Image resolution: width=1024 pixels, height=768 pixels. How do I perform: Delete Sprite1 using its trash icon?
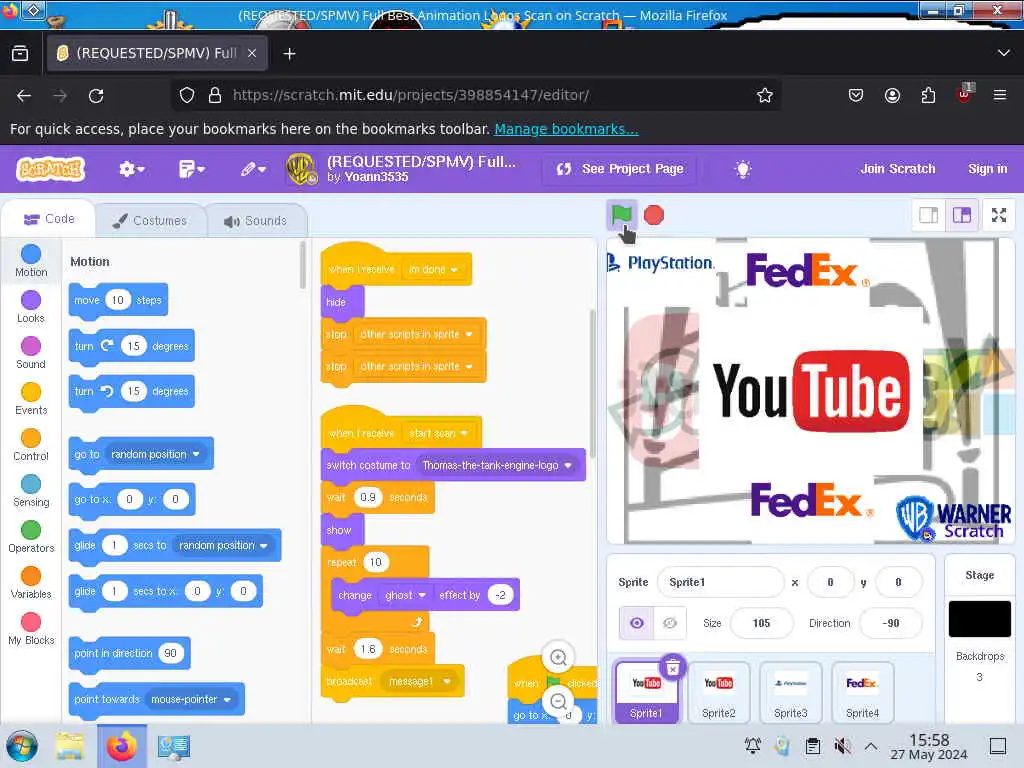click(x=673, y=667)
